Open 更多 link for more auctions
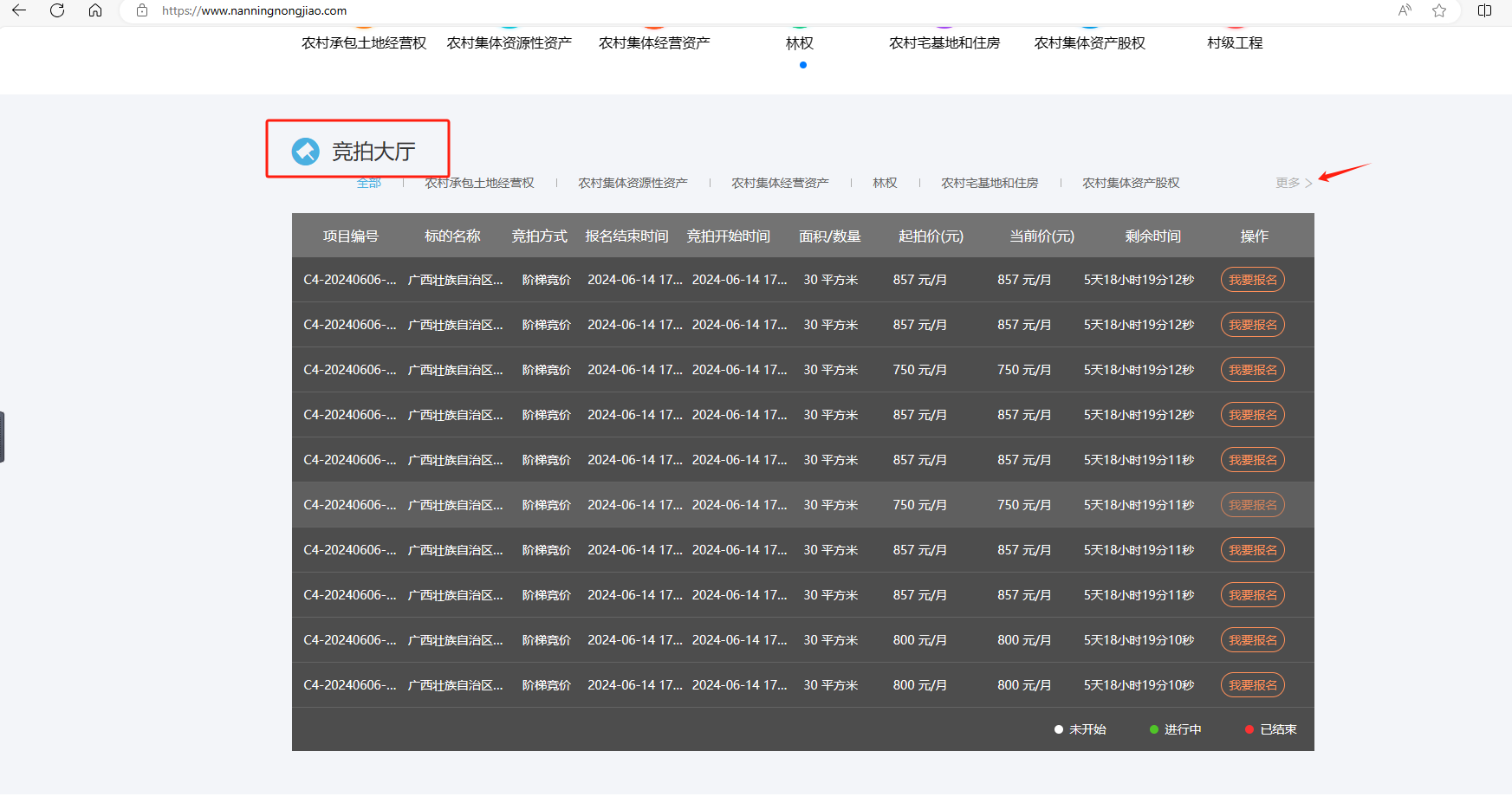 click(1294, 183)
